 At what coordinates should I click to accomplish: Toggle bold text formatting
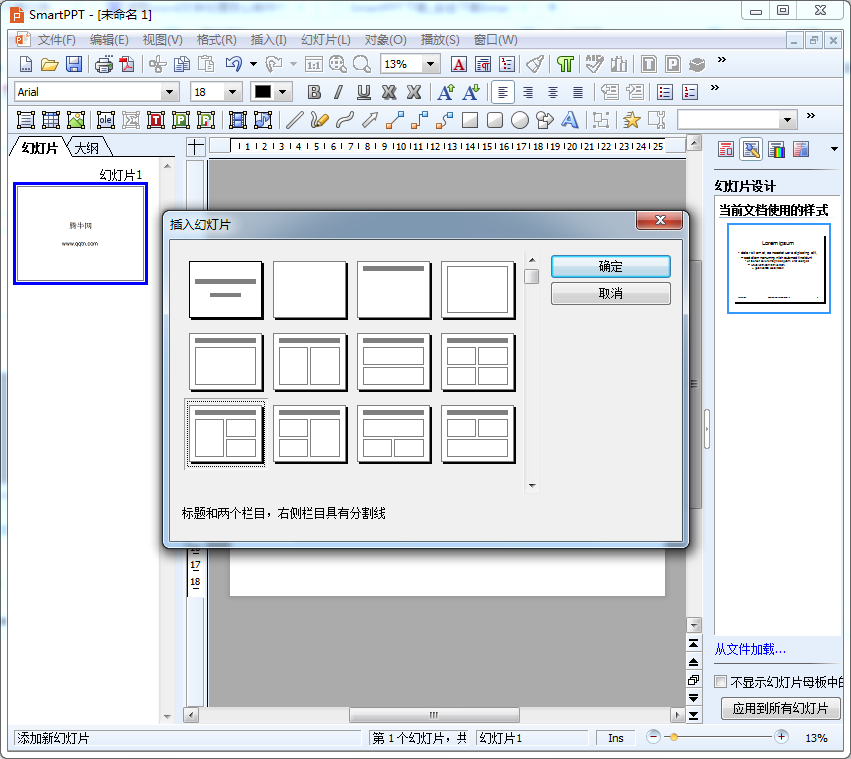(314, 92)
